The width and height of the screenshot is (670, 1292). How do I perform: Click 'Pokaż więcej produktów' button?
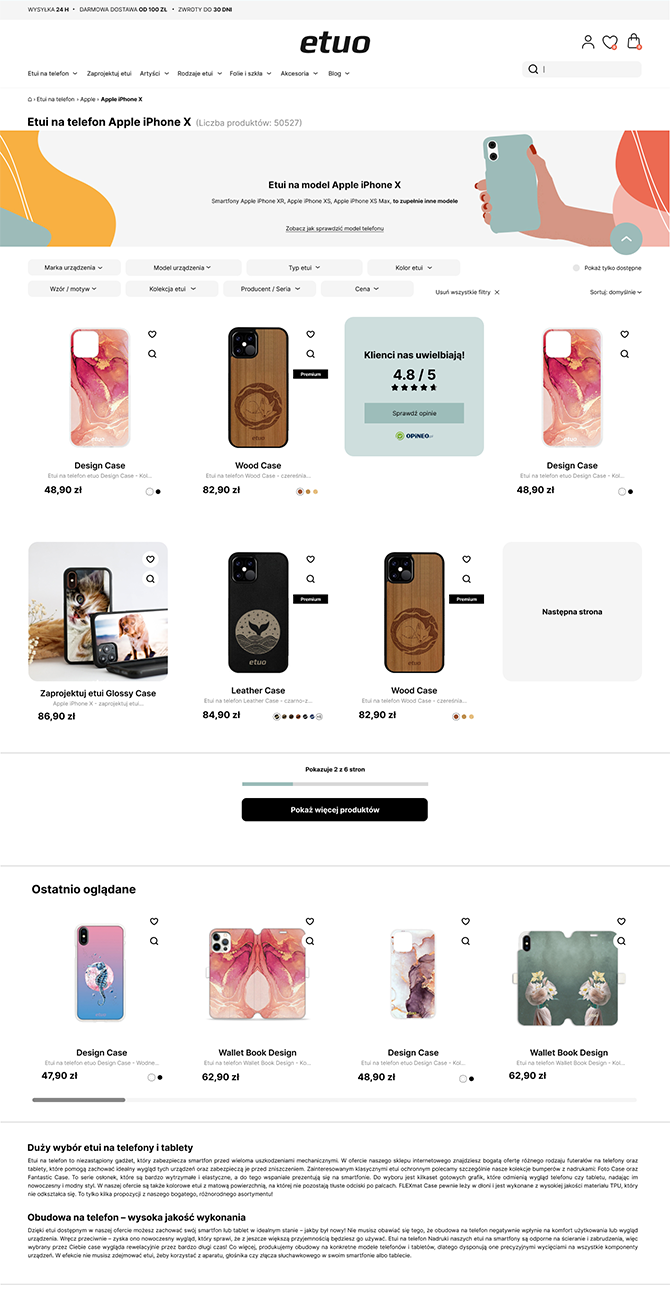(335, 810)
